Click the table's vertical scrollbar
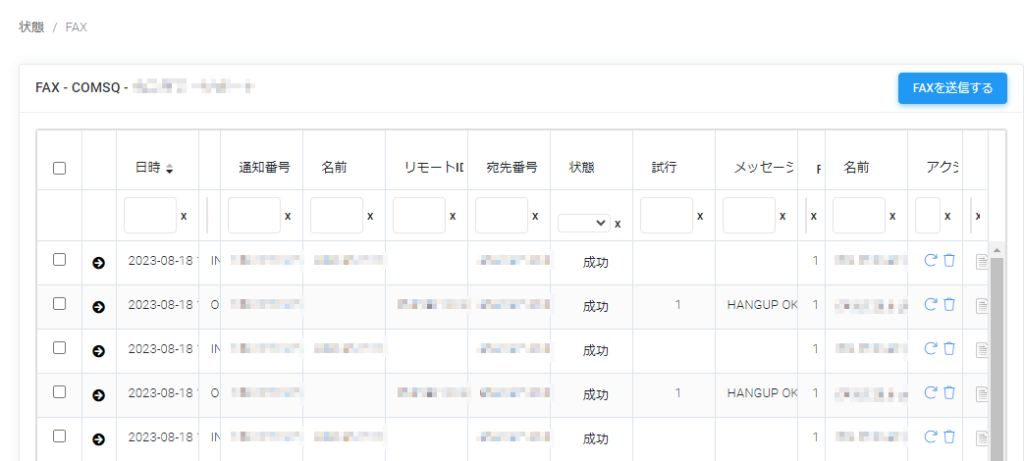Screen dimensions: 1024x461 [x=995, y=350]
